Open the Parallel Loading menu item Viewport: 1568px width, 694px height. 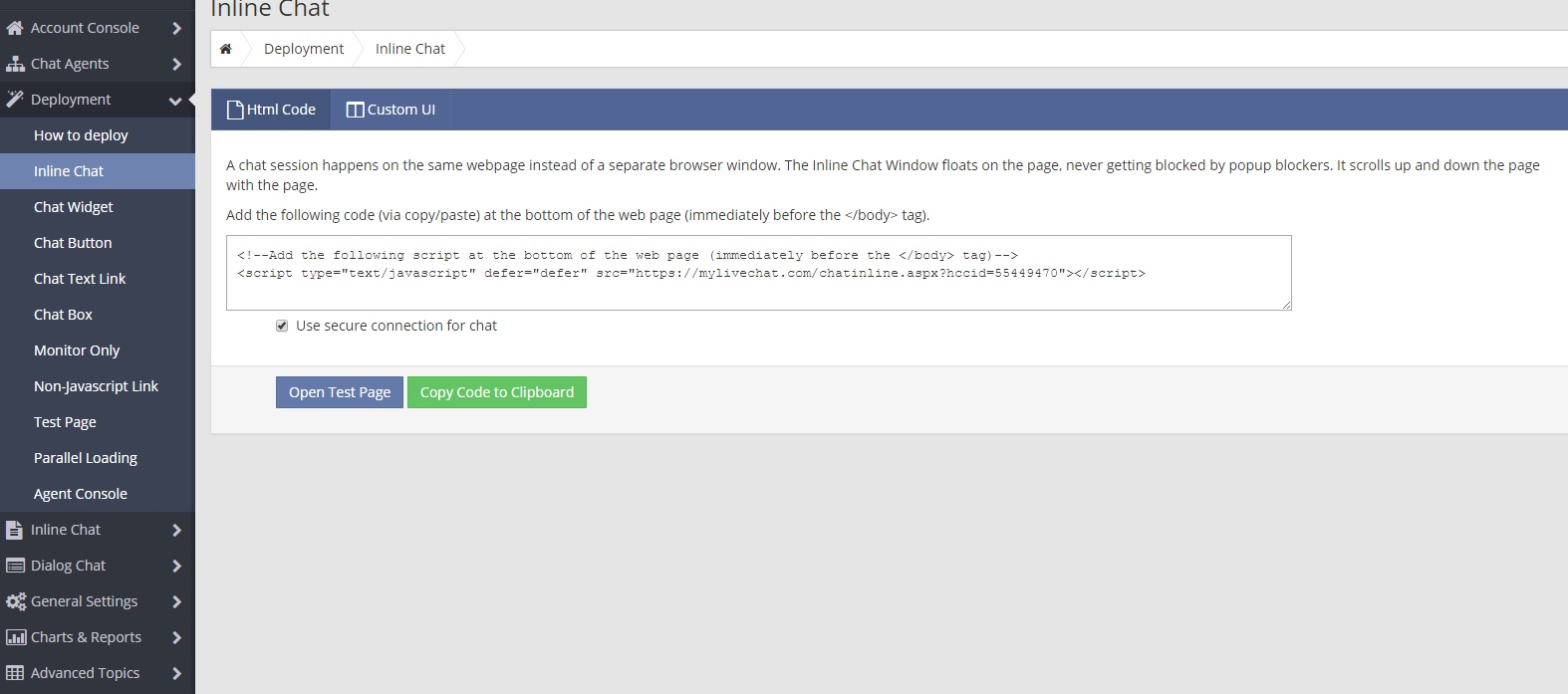pos(98,458)
